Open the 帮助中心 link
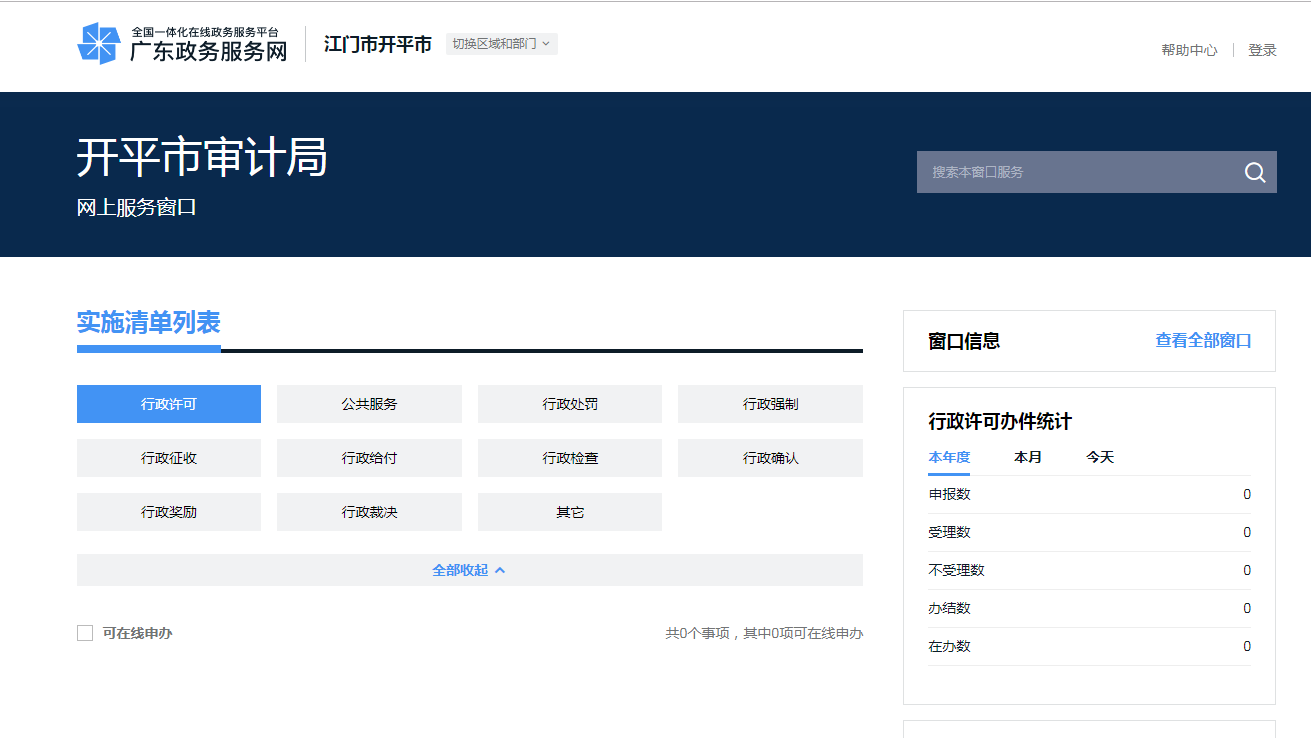This screenshot has width=1311, height=738. pyautogui.click(x=1189, y=50)
